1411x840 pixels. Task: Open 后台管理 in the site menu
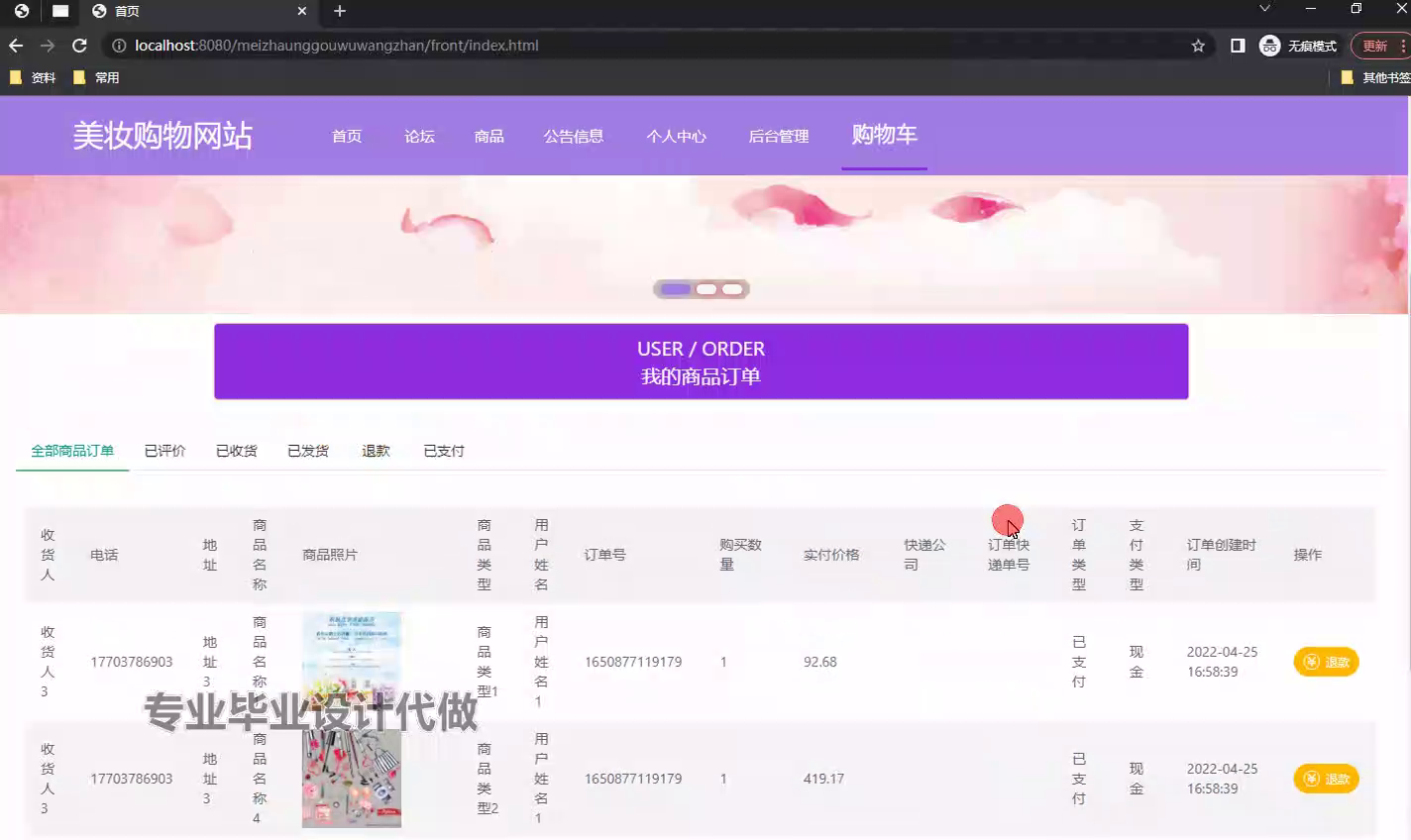[x=779, y=137]
